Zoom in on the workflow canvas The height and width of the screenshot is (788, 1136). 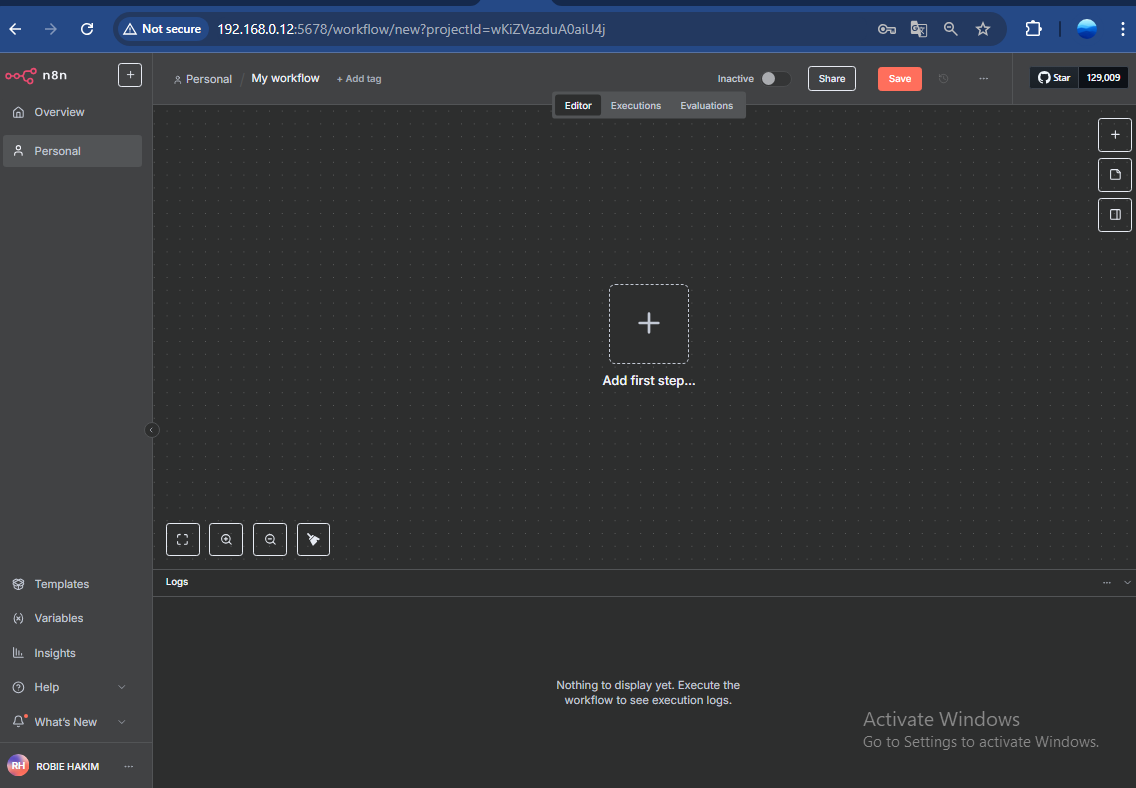point(226,540)
